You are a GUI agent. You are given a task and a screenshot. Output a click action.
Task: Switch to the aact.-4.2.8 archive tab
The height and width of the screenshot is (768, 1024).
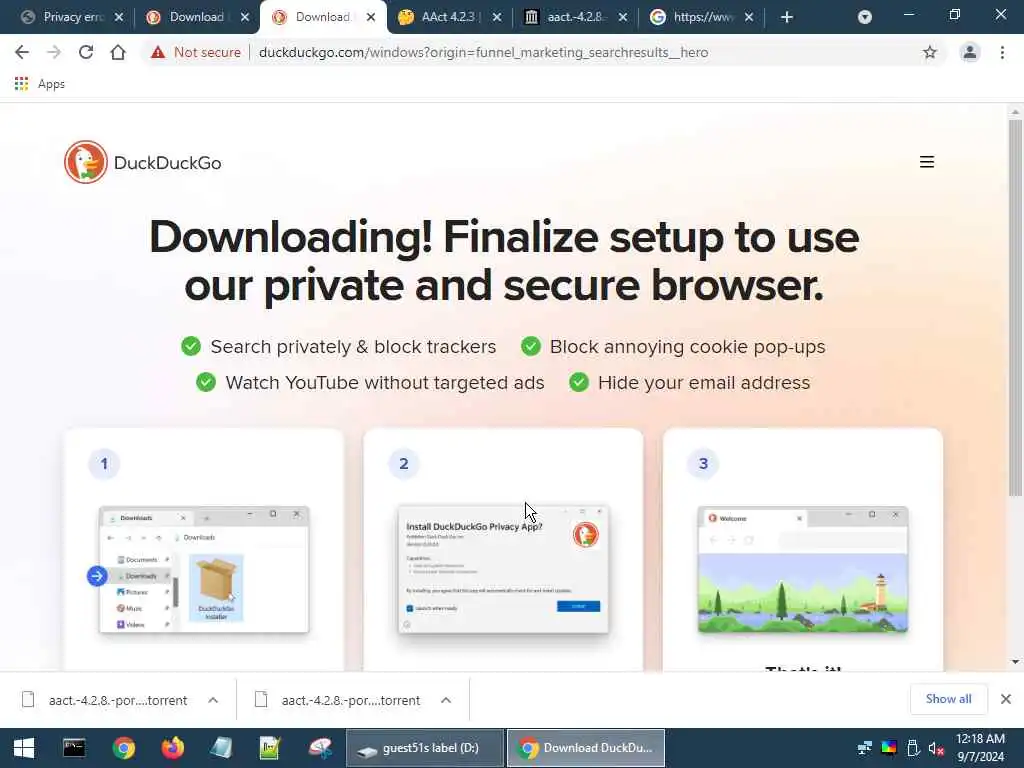coord(576,17)
